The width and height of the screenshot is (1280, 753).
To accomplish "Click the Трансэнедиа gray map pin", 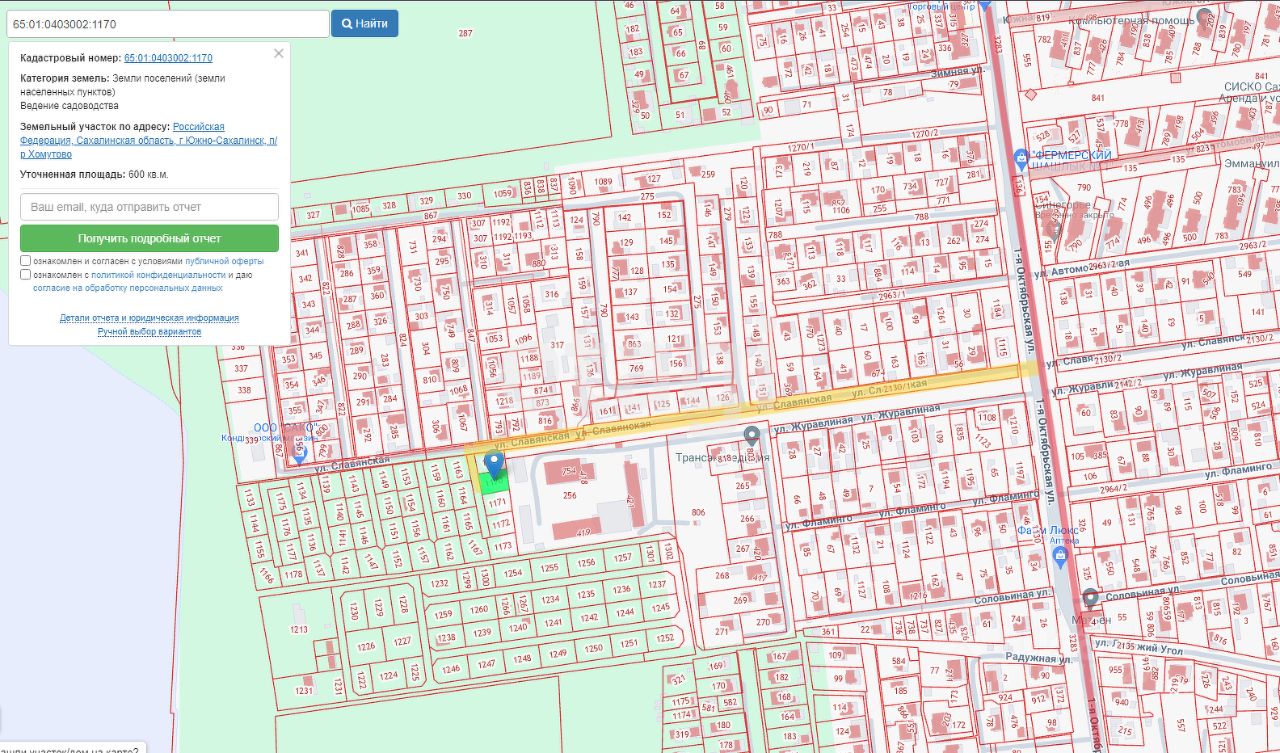I will click(751, 435).
